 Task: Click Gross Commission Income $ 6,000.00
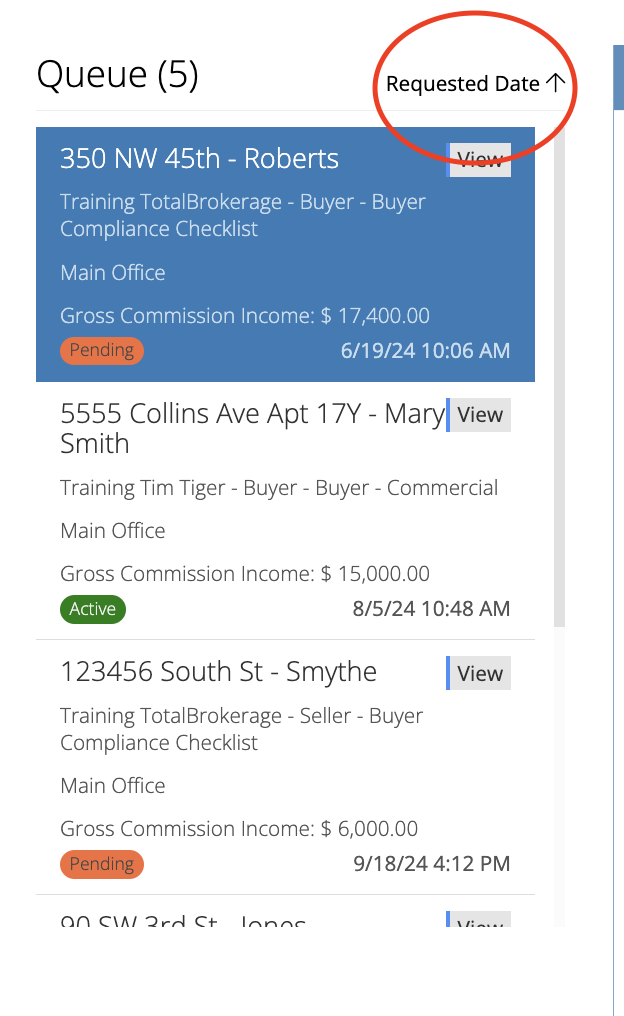239,829
